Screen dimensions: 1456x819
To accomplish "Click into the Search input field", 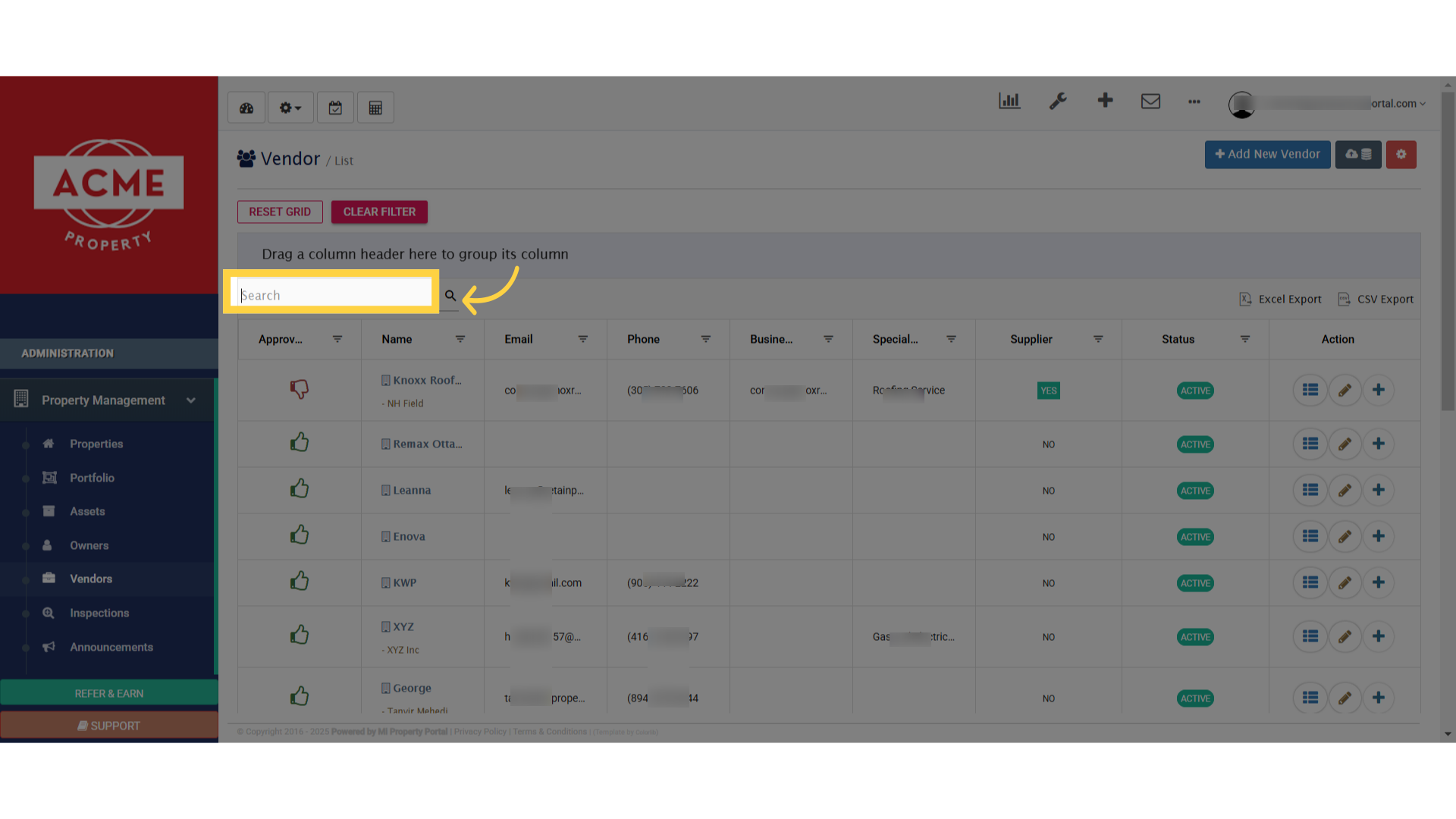I will (x=332, y=295).
